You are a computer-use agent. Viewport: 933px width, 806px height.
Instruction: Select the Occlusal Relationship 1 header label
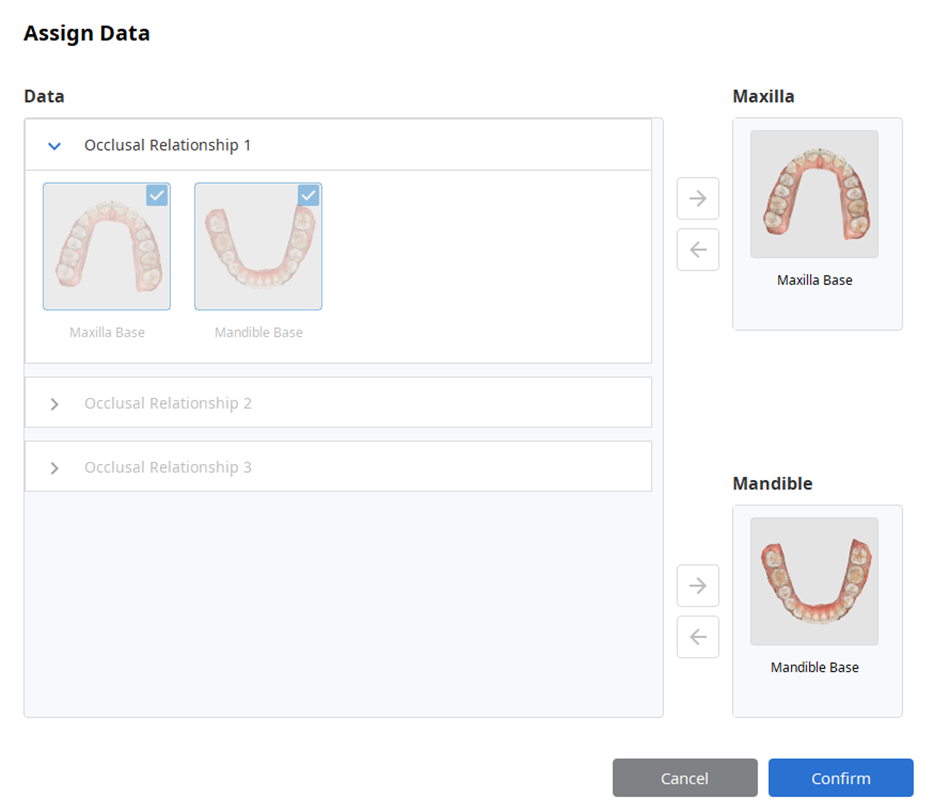tap(167, 145)
